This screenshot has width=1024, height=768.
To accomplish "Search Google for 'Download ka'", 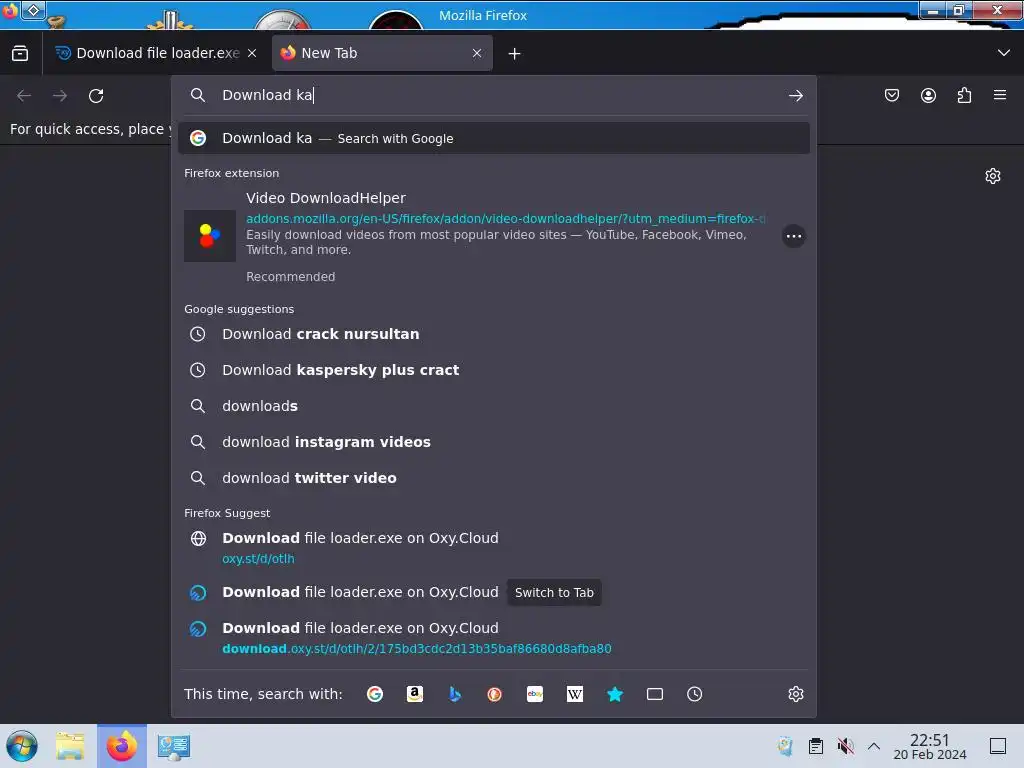I will [x=494, y=138].
